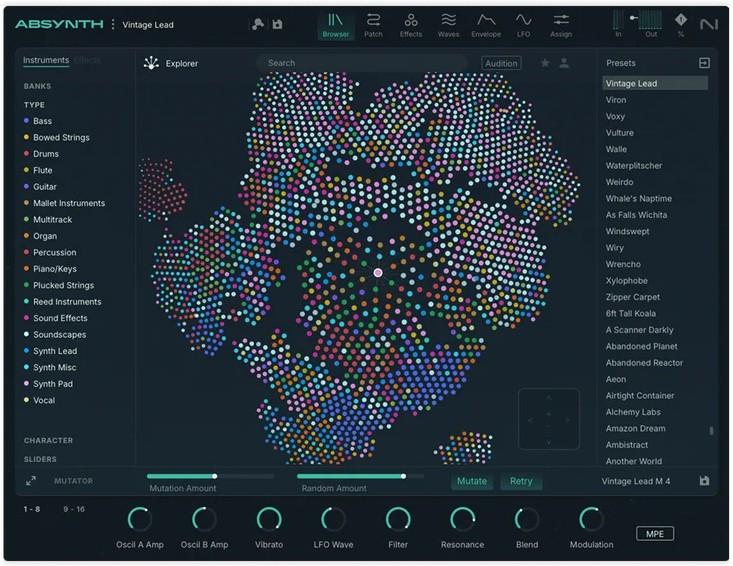Image resolution: width=733 pixels, height=566 pixels.
Task: Collapse the TYPE section
Action: coord(34,105)
